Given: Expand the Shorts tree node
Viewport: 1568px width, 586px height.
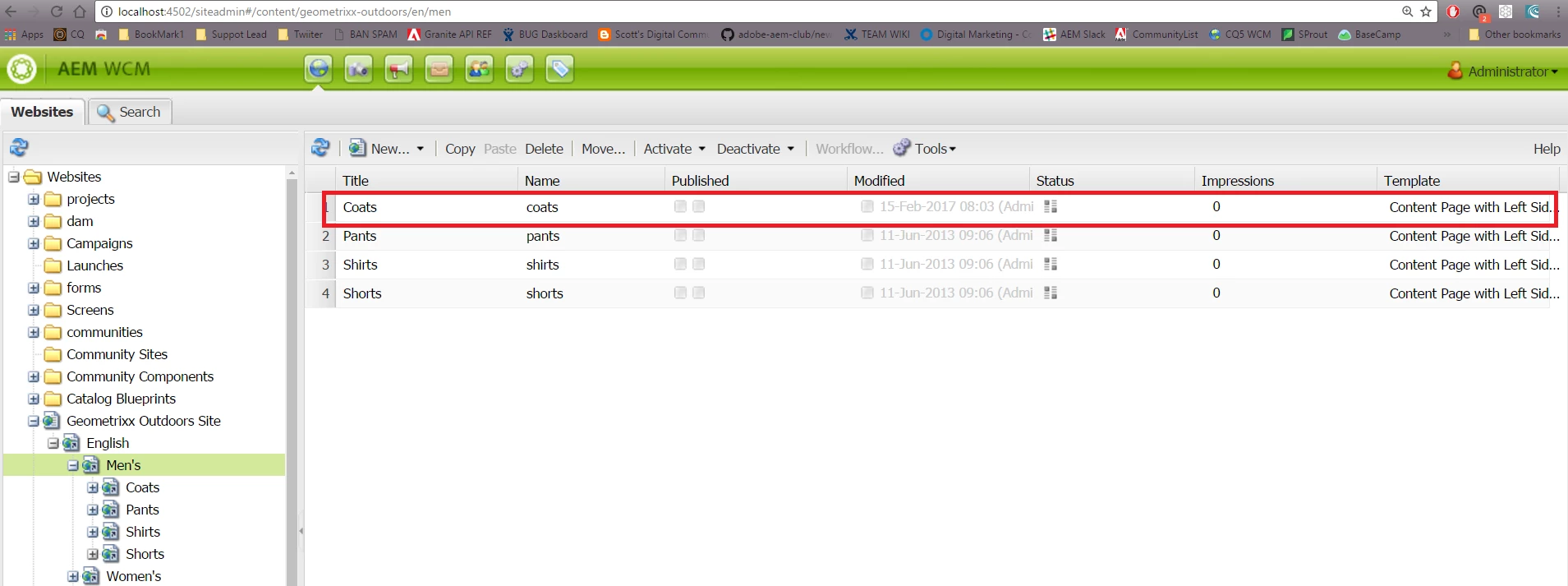Looking at the screenshot, I should click(93, 554).
